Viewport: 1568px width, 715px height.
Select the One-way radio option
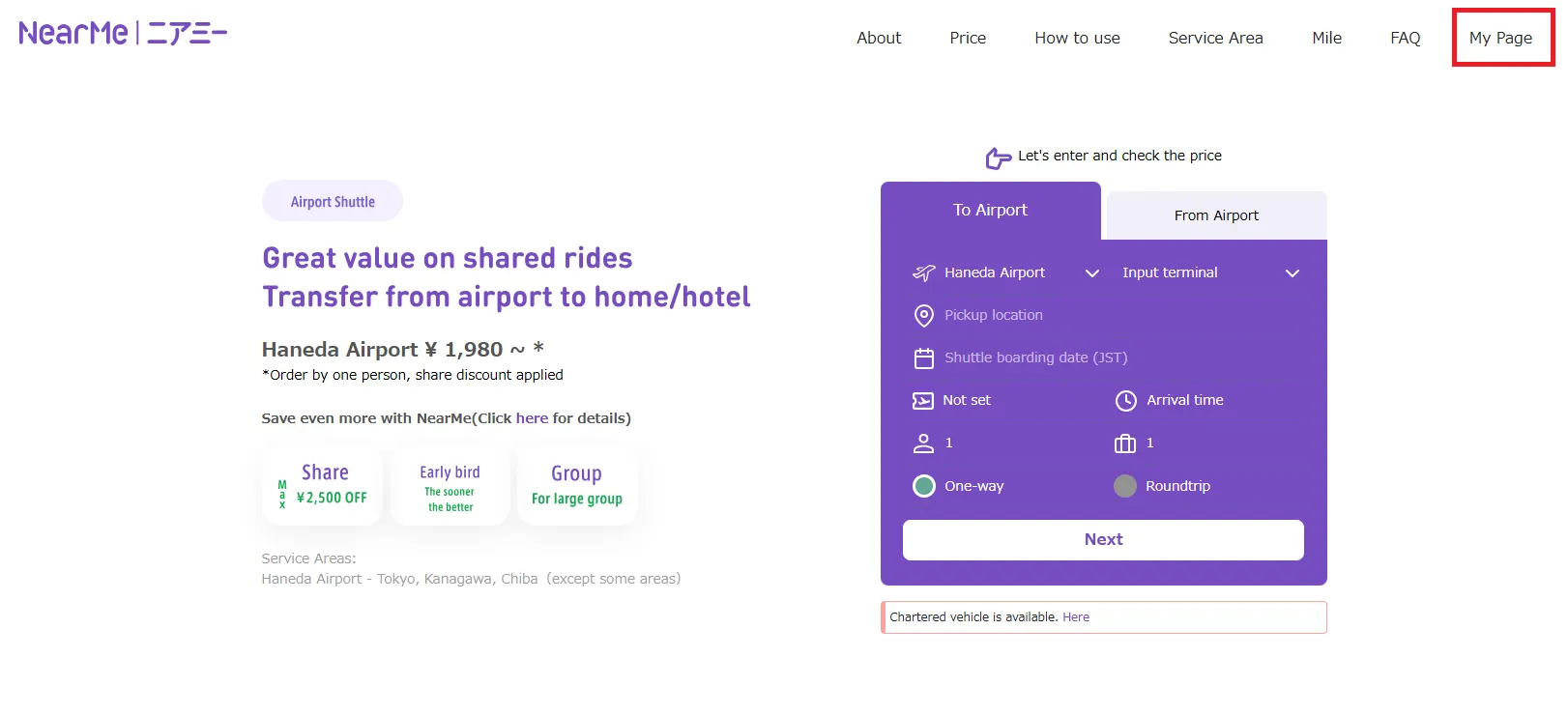[x=924, y=486]
